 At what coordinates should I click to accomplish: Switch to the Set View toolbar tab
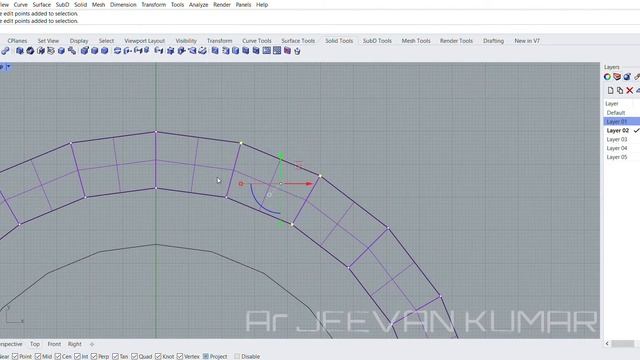pyautogui.click(x=48, y=41)
